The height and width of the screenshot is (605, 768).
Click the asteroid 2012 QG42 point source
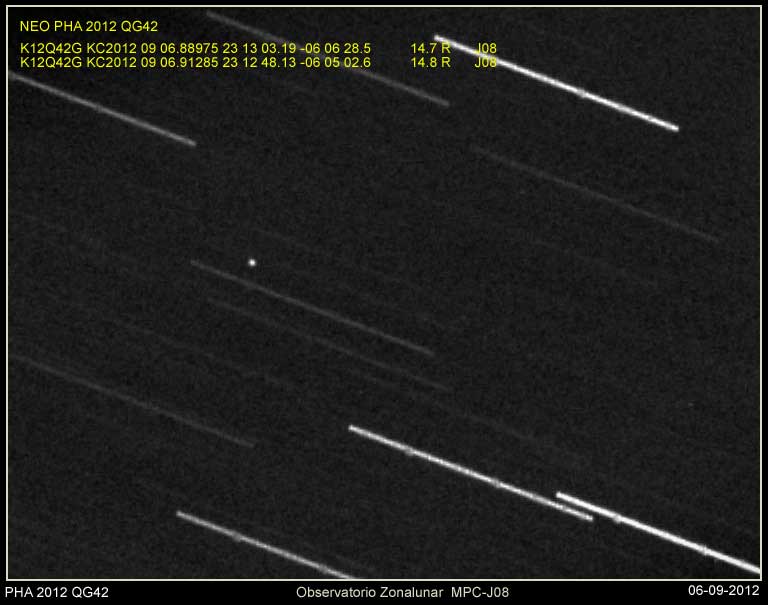coord(252,263)
